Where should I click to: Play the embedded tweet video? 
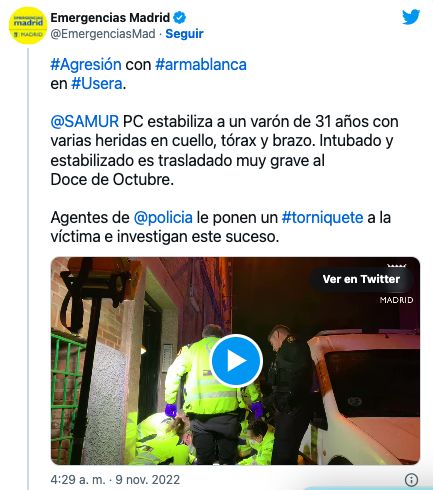pyautogui.click(x=237, y=361)
